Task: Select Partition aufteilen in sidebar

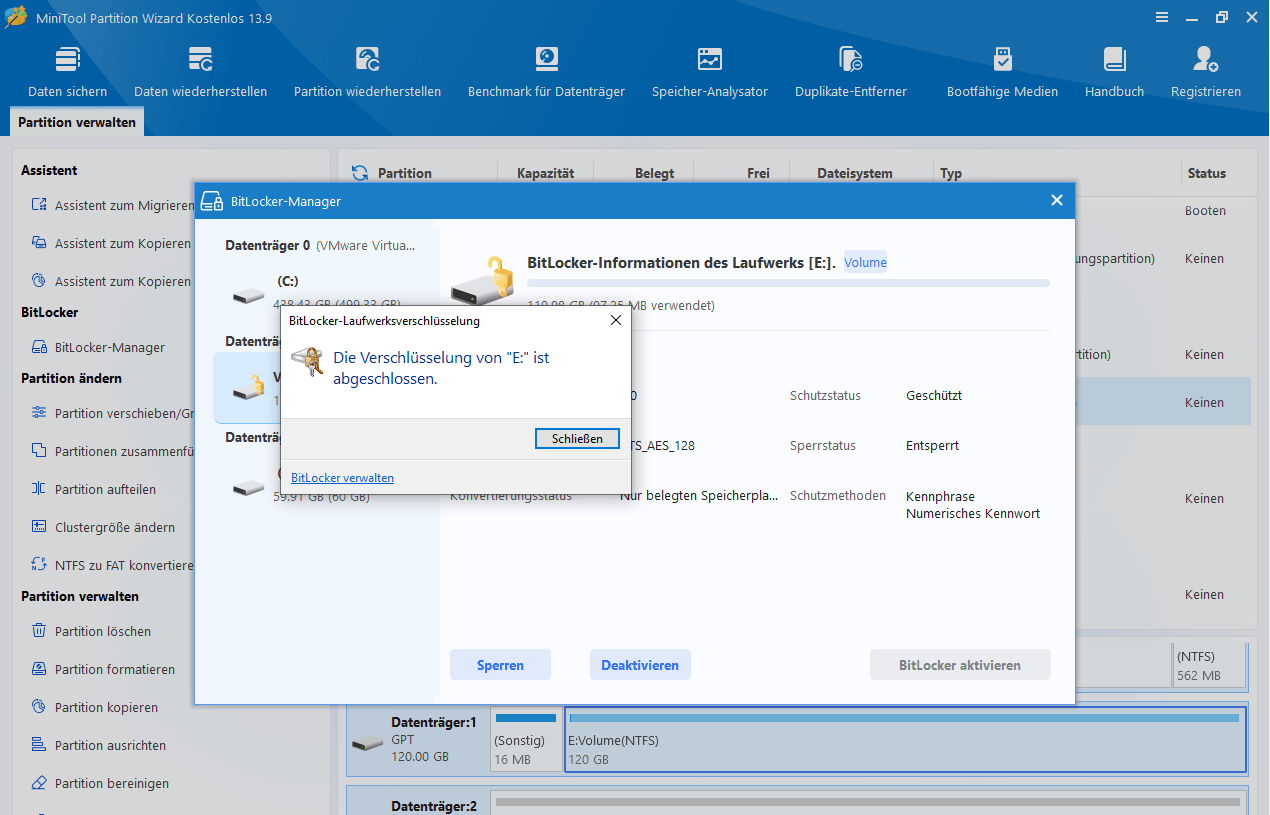Action: [94, 489]
